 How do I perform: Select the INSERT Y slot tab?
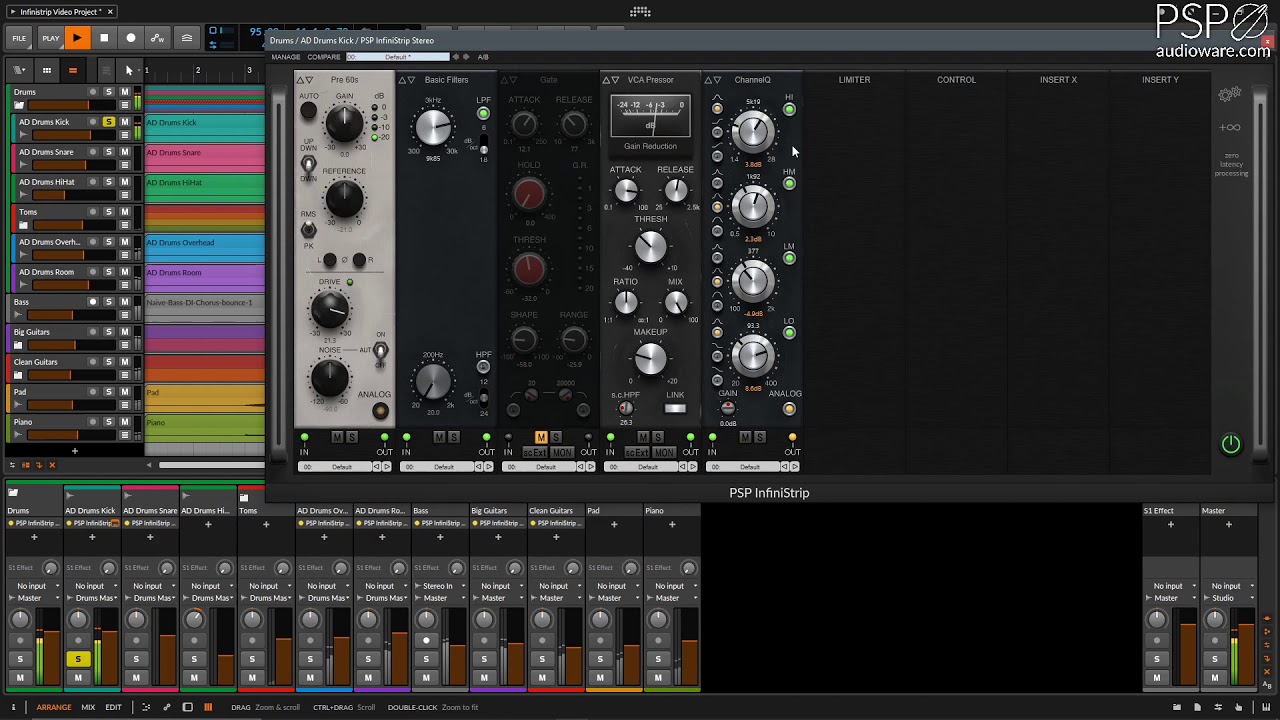click(x=1160, y=80)
